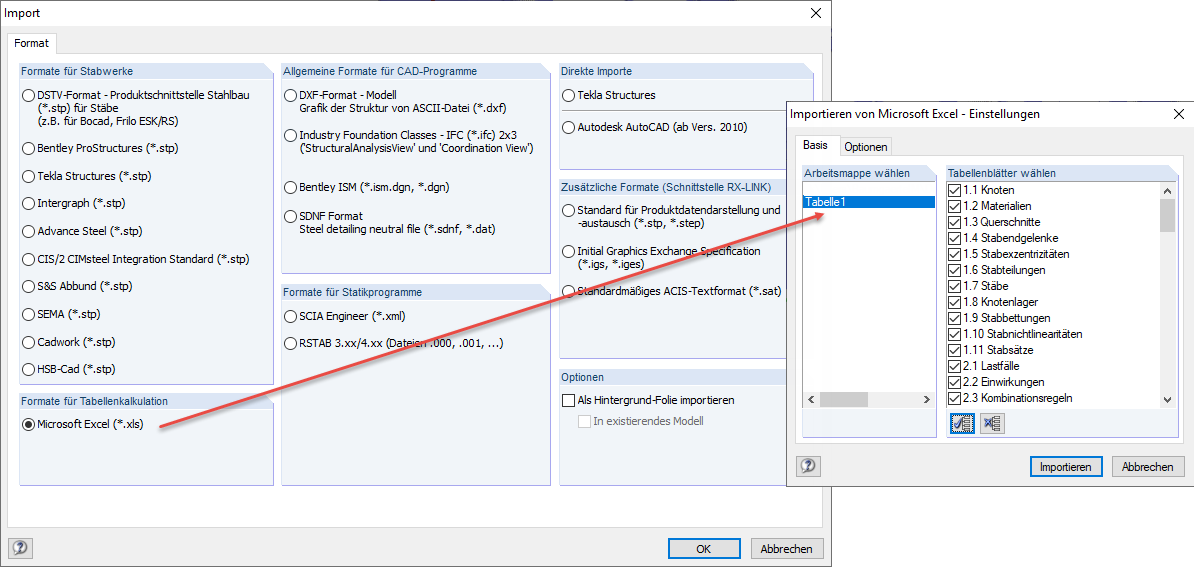The width and height of the screenshot is (1194, 567).
Task: Choose DXF-Format Modell option
Action: [290, 96]
